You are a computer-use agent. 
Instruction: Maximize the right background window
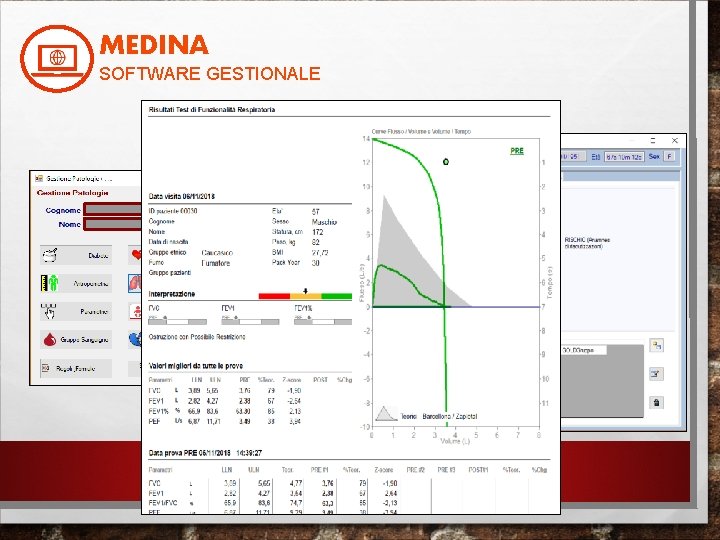coord(653,141)
